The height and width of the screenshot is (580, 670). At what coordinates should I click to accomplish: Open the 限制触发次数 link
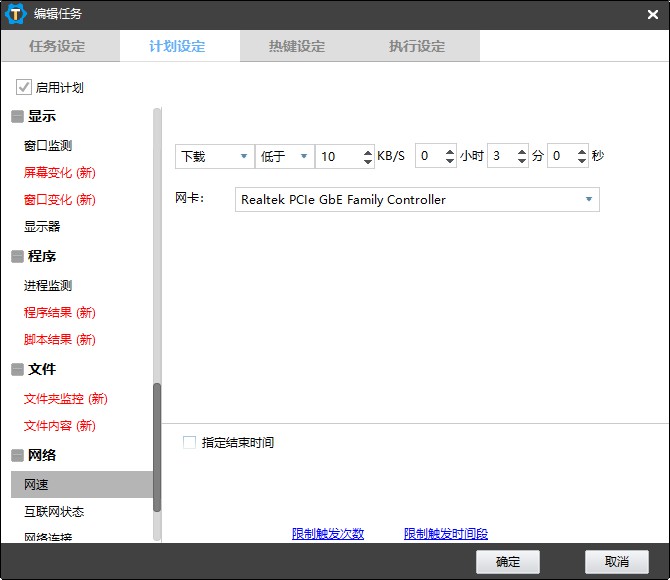(x=328, y=533)
